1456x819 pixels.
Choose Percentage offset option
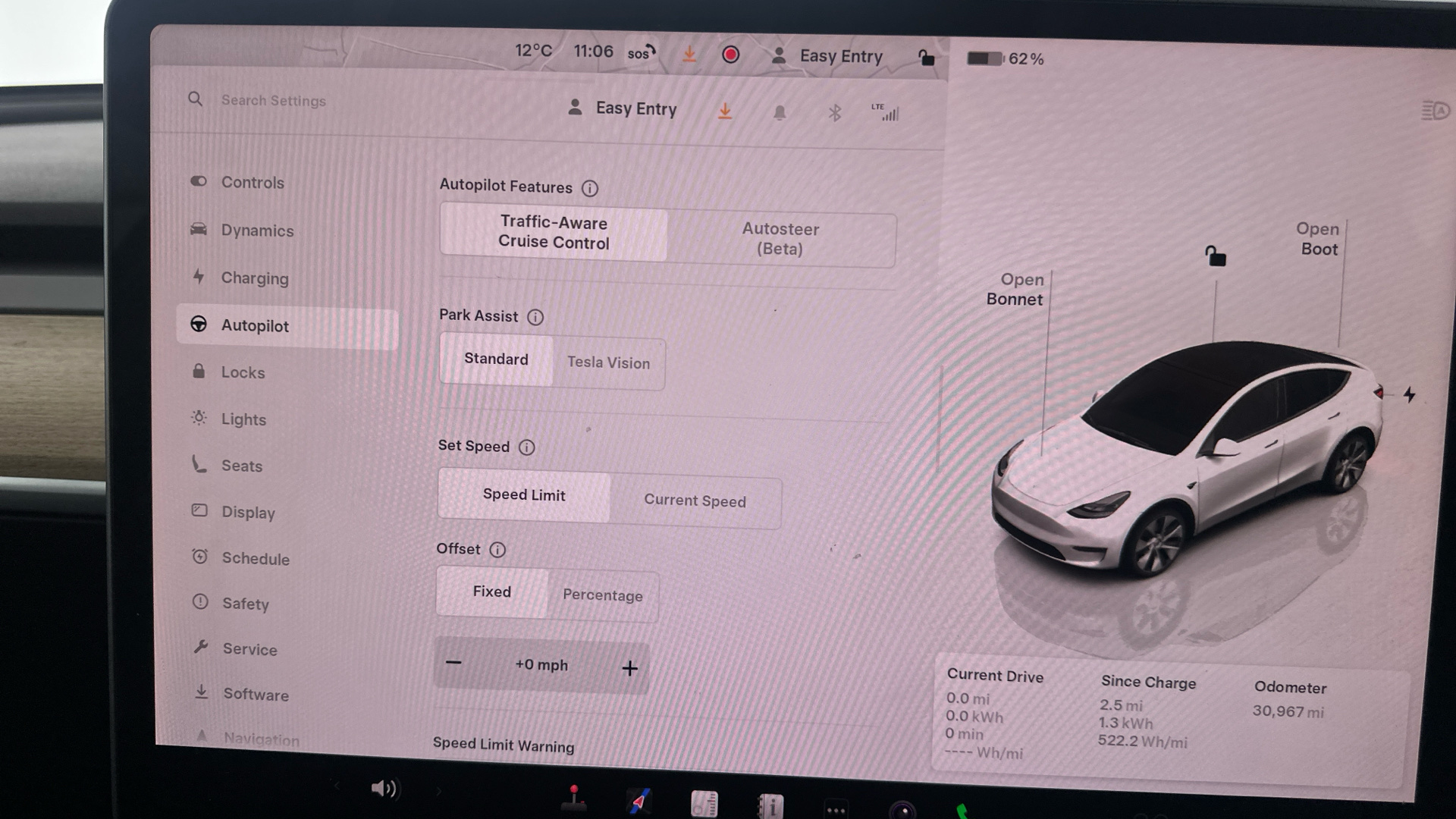[x=602, y=595]
